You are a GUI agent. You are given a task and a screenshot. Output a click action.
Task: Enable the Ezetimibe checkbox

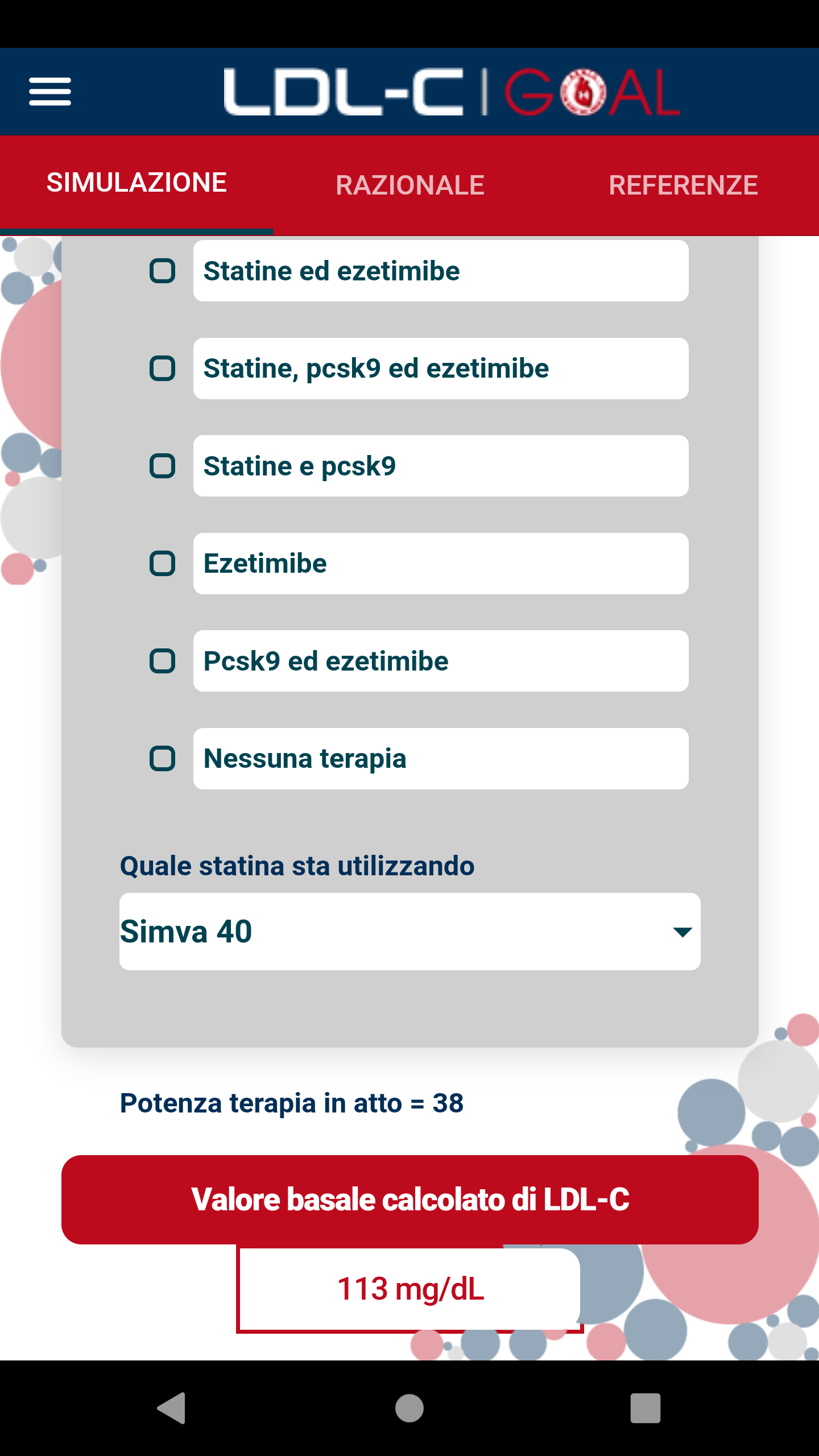click(x=162, y=564)
